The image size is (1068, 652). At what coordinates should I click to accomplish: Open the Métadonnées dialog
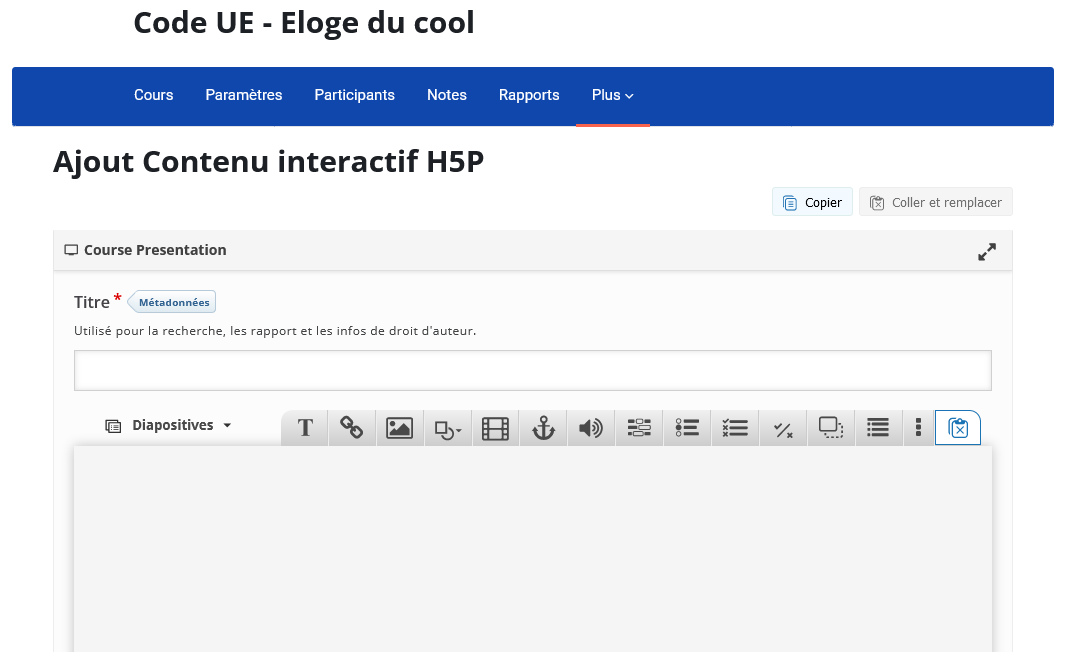[x=172, y=301]
